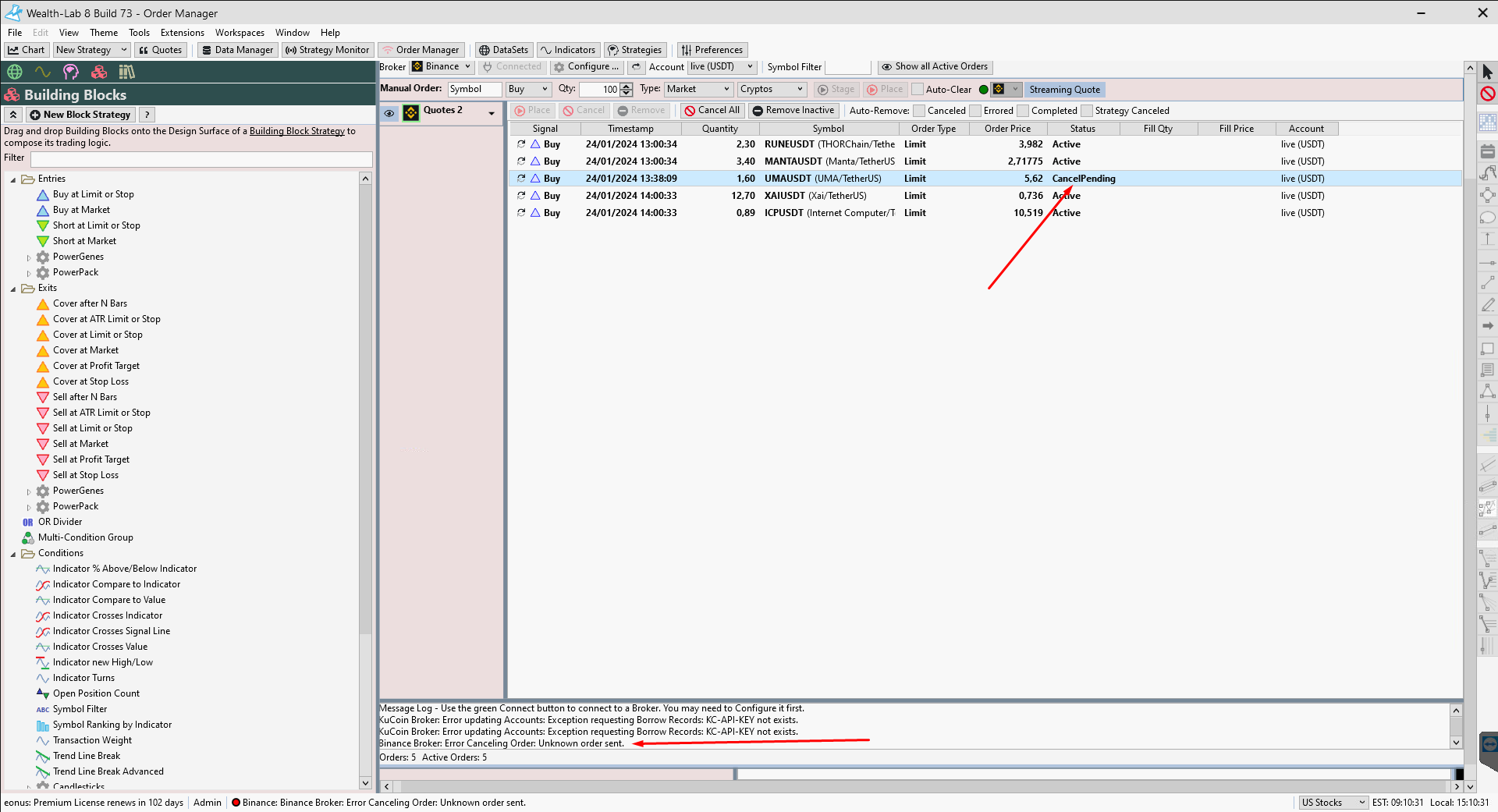Collapse the Exits tree folder

13,289
